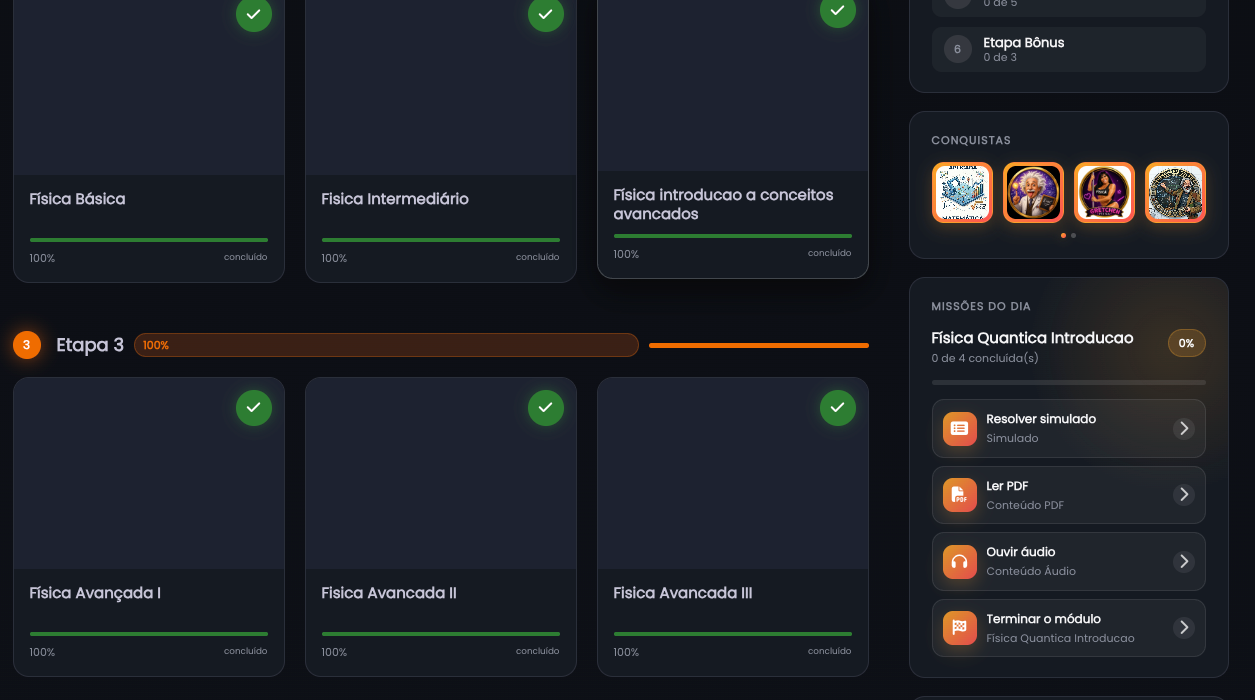Select the second grey carousel dot under Conquistas
Image resolution: width=1255 pixels, height=700 pixels.
point(1074,236)
